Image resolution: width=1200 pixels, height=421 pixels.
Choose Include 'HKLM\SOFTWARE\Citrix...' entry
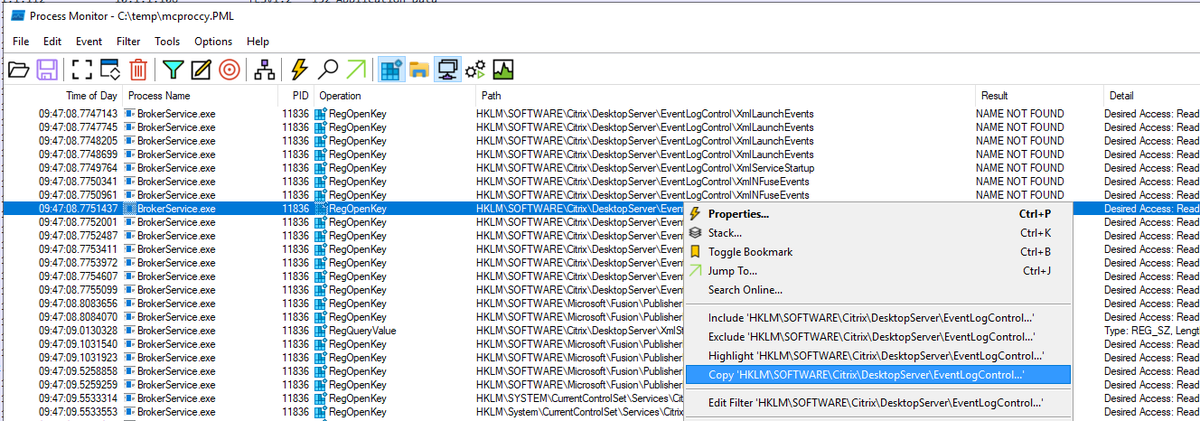877,318
